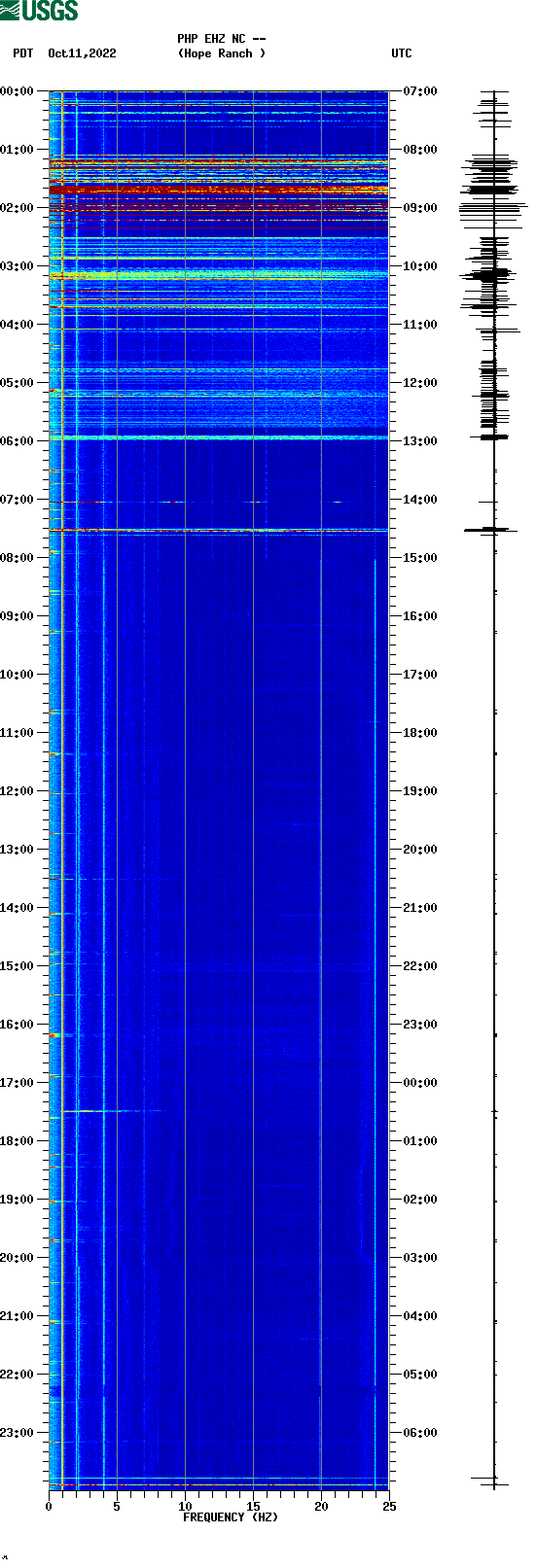This screenshot has height=1568, width=537.
Task: Click the UTC '00:00' time label
Action: [420, 1083]
